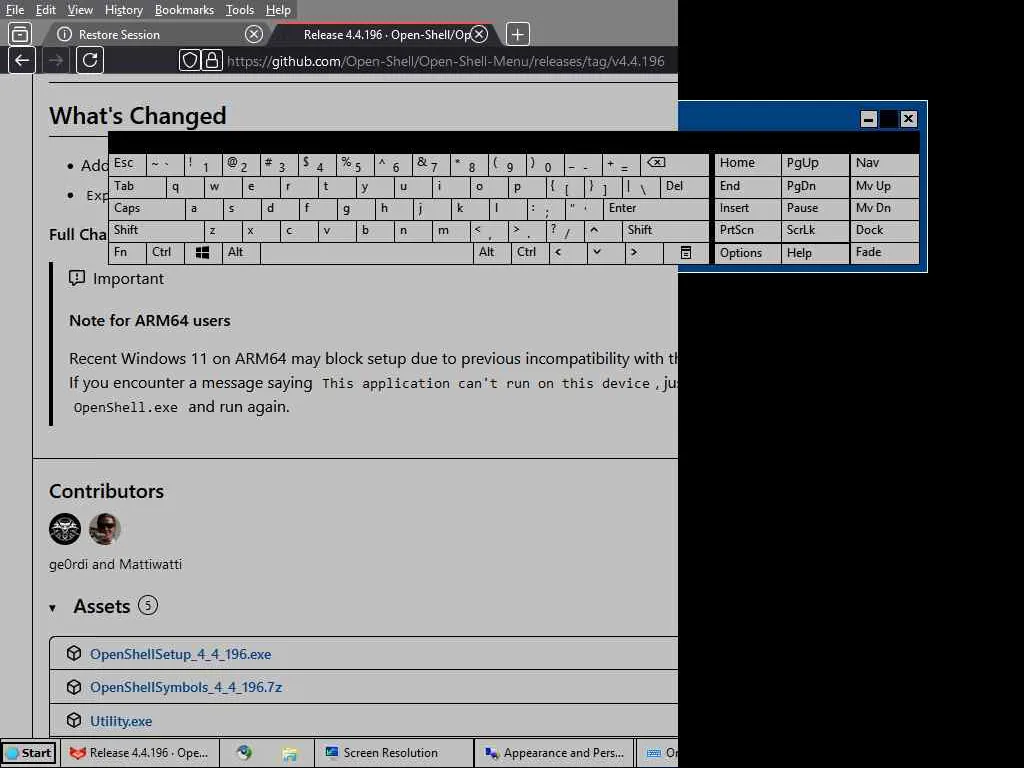Click the Start button
The width and height of the screenshot is (1024, 768).
pos(29,753)
